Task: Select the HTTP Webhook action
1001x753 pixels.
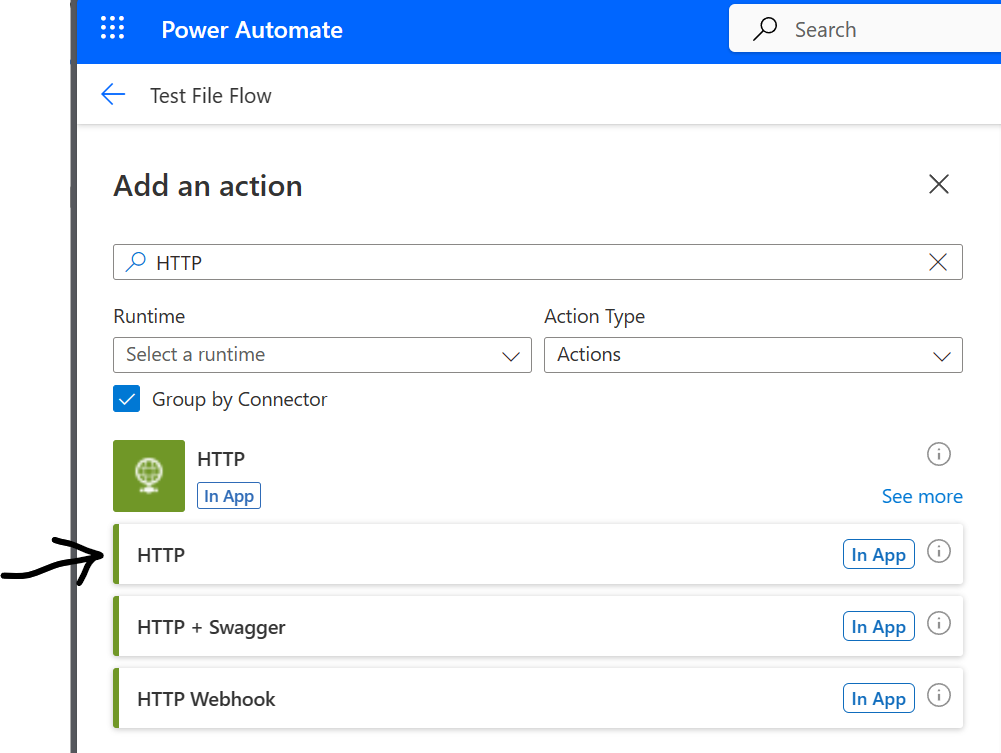Action: (x=538, y=698)
